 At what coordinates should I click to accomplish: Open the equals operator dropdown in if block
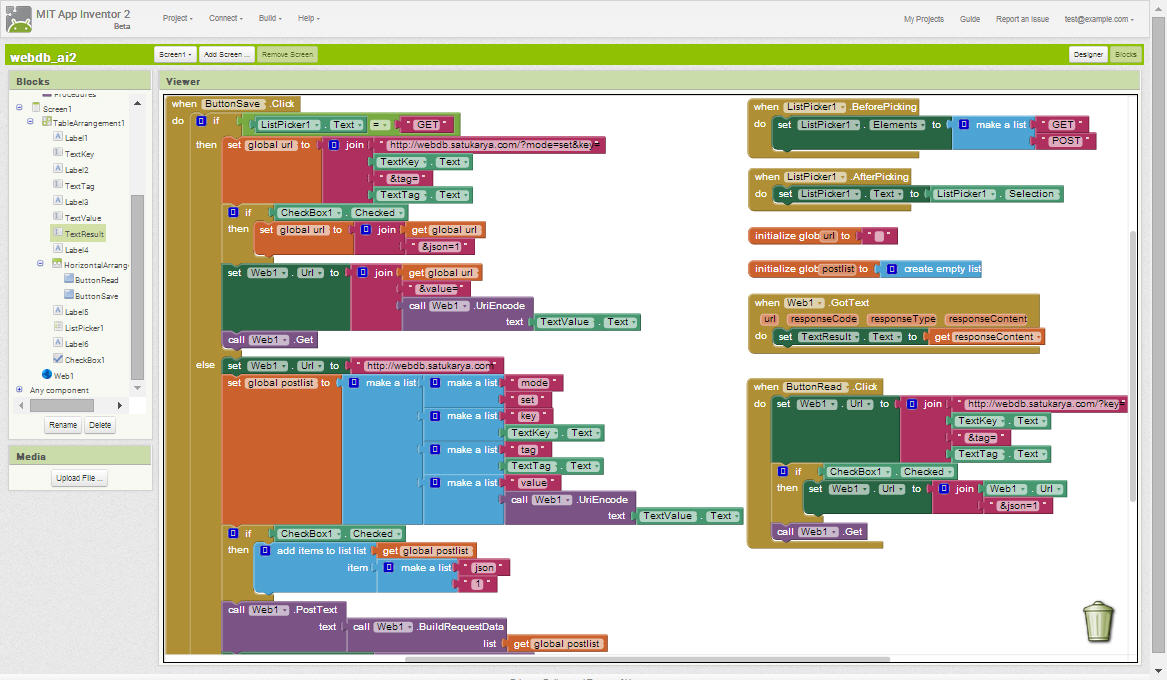click(x=380, y=124)
